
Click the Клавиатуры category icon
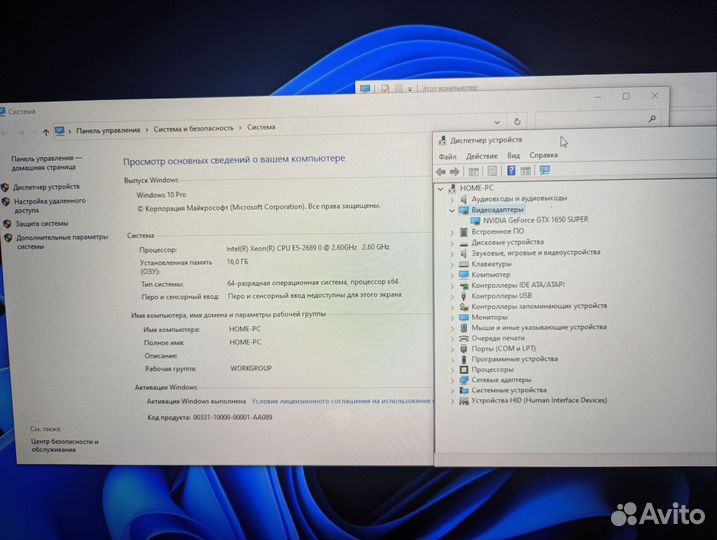coord(463,264)
